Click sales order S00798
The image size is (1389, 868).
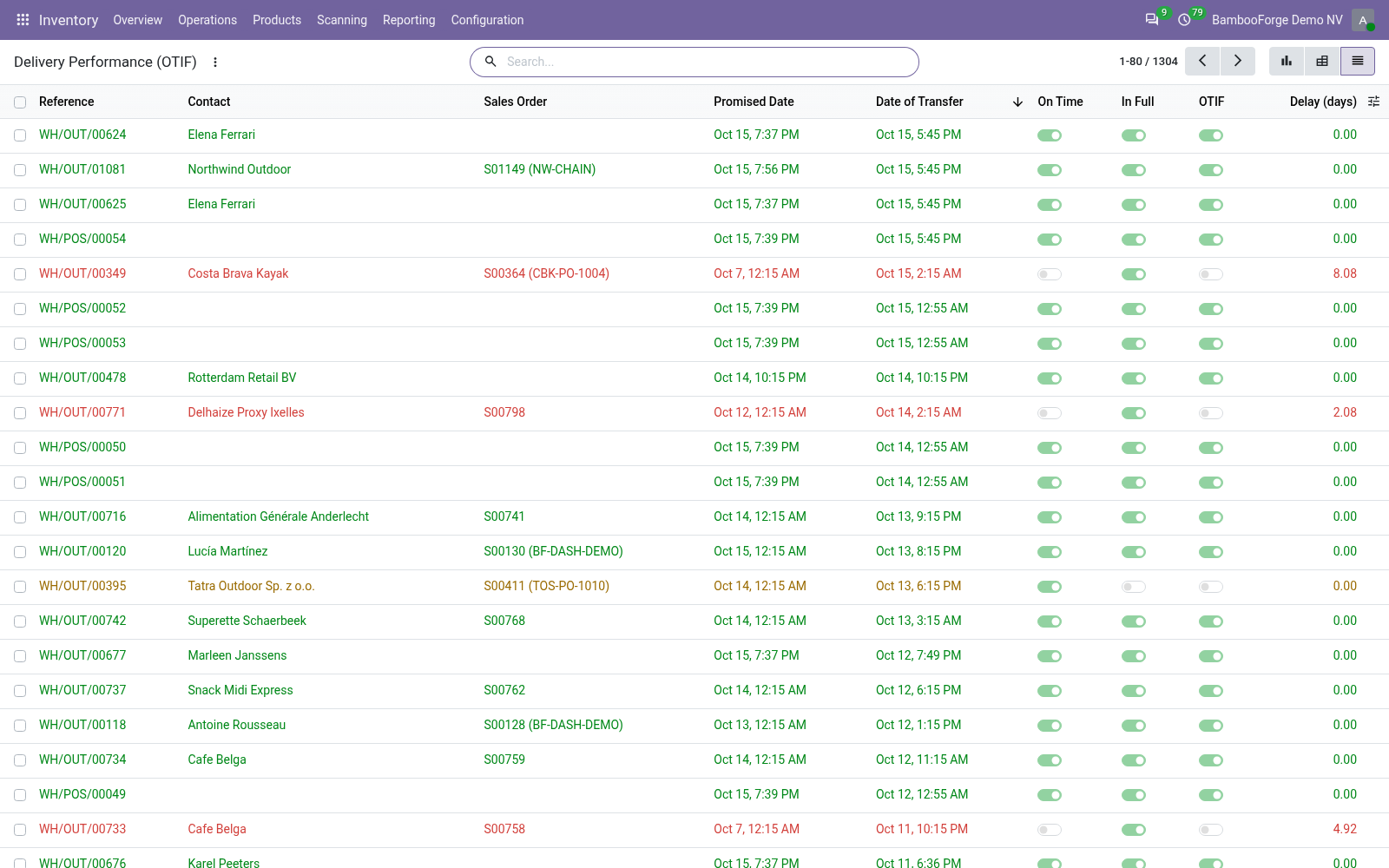point(504,412)
